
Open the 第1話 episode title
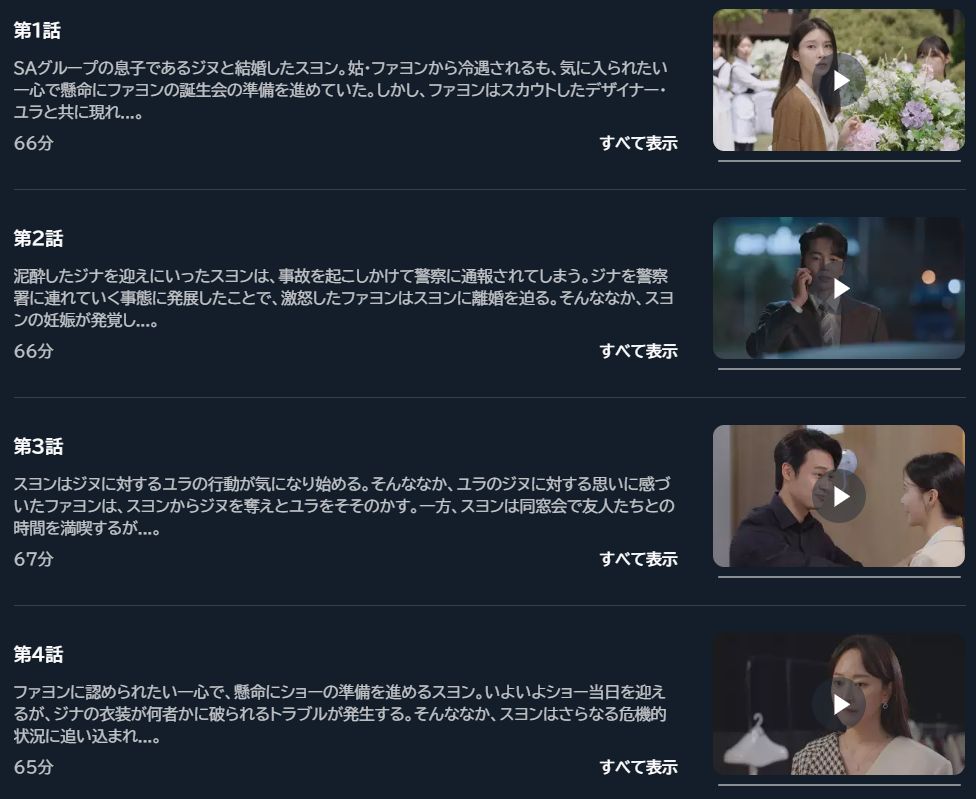(x=37, y=30)
